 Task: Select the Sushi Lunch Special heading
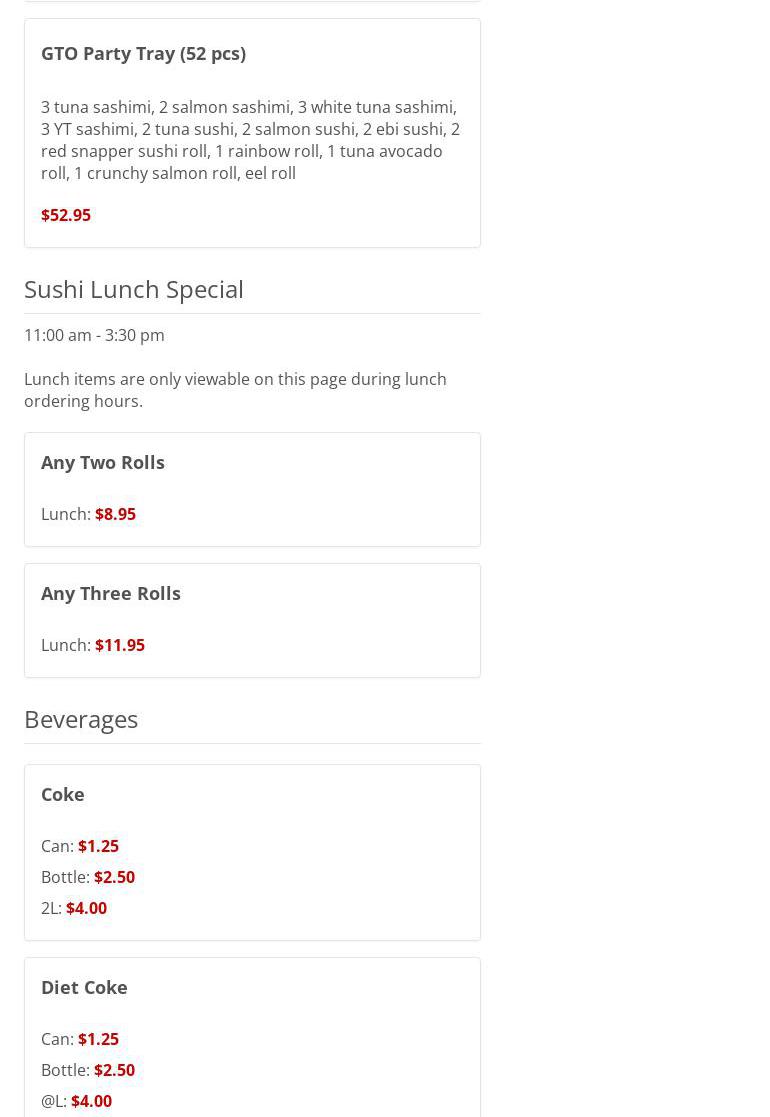point(134,289)
